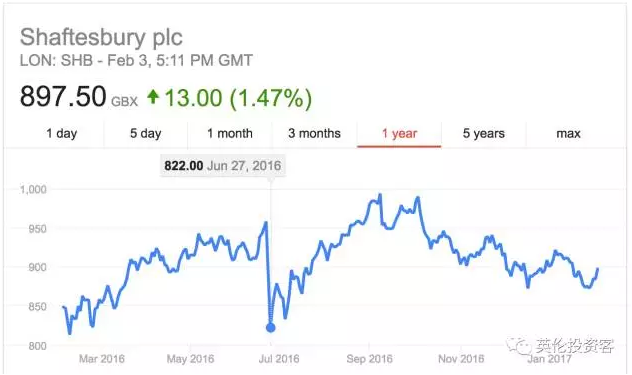Image resolution: width=632 pixels, height=375 pixels.
Task: Open the 1 month chart view
Action: [230, 133]
